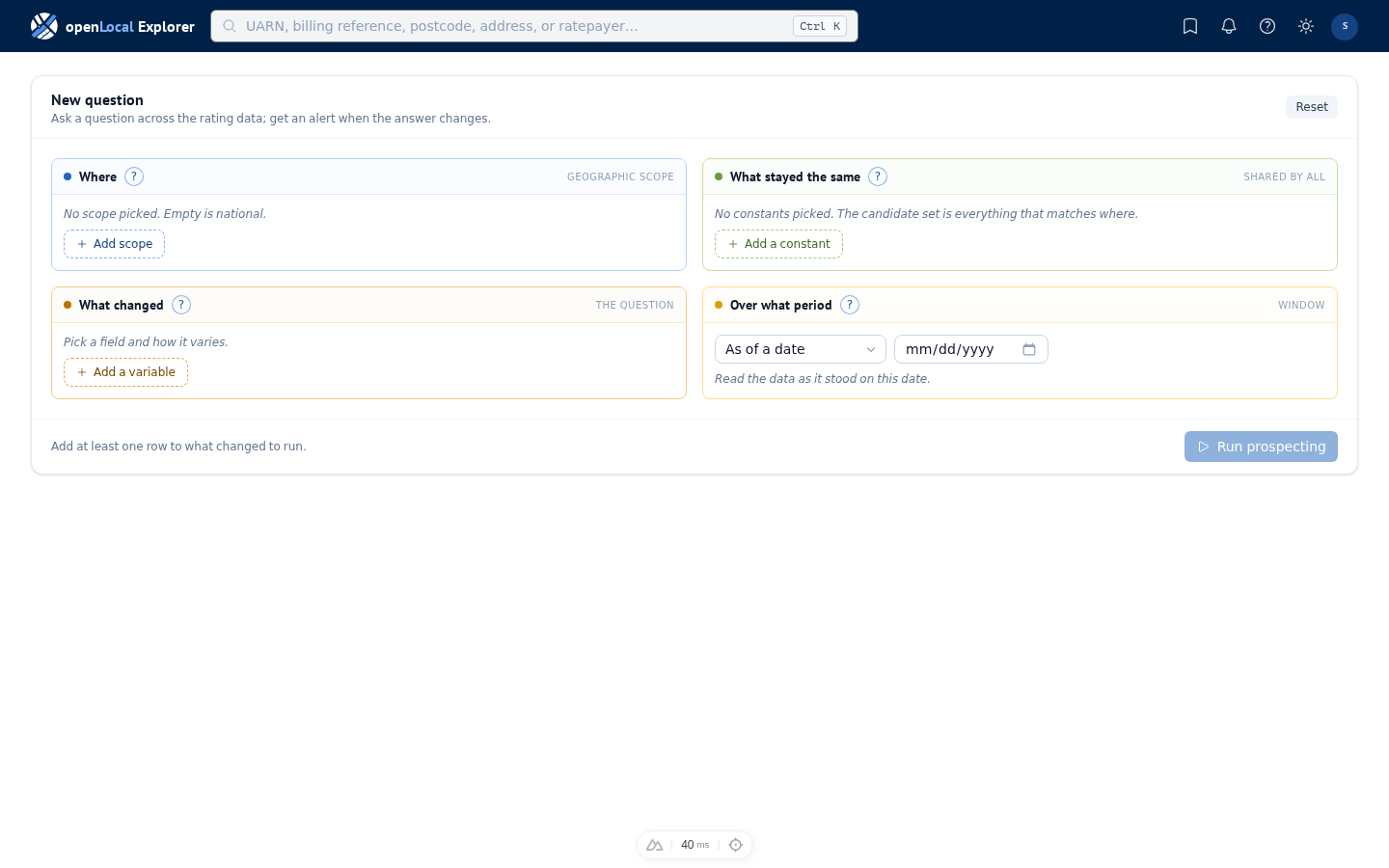Click 'Pick a field and how it varies.' text
Viewport: 1389px width, 868px height.
146,342
